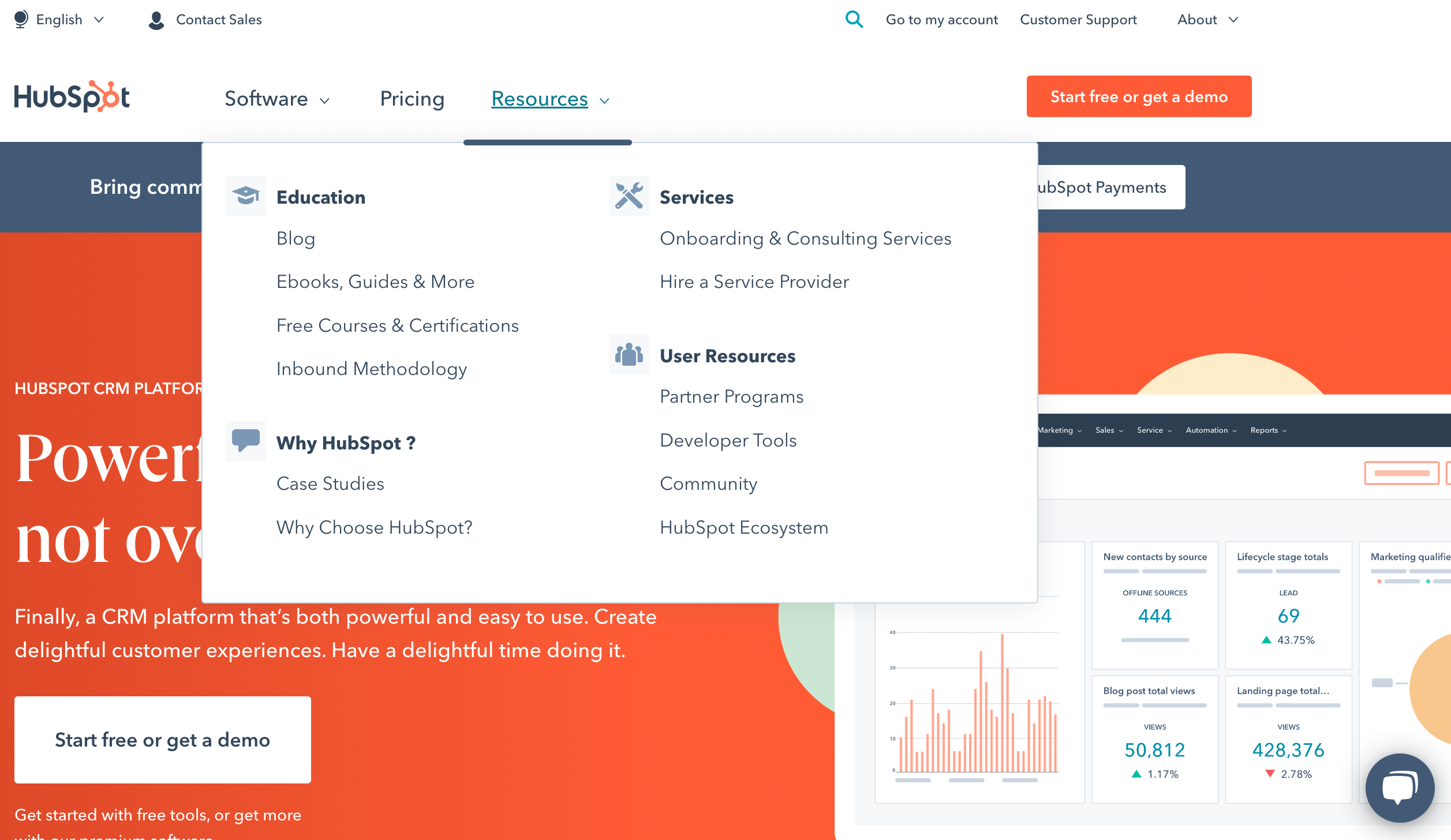
Task: Open Marketing dropdown in dashboard preview
Action: pos(1060,430)
